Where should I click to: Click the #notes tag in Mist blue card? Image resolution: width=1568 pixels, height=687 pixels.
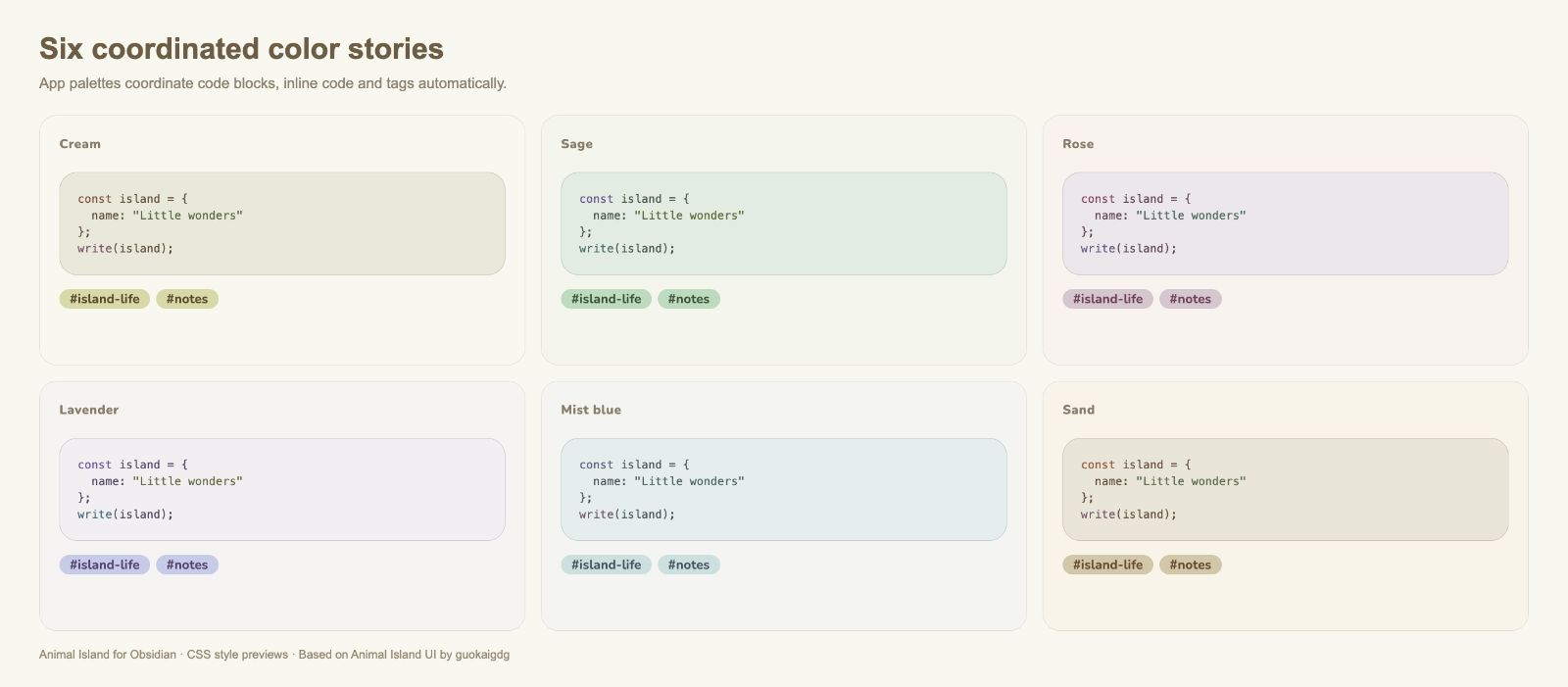point(689,564)
